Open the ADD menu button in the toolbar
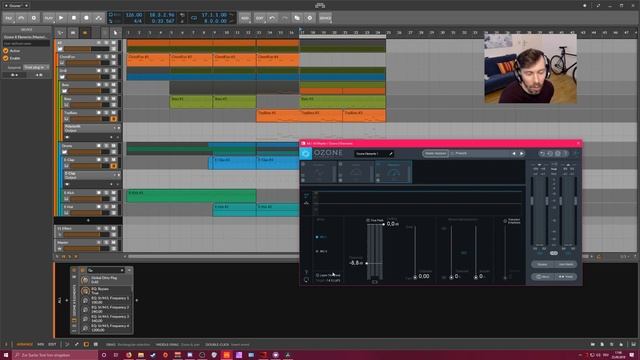The height and width of the screenshot is (360, 640). [245, 18]
